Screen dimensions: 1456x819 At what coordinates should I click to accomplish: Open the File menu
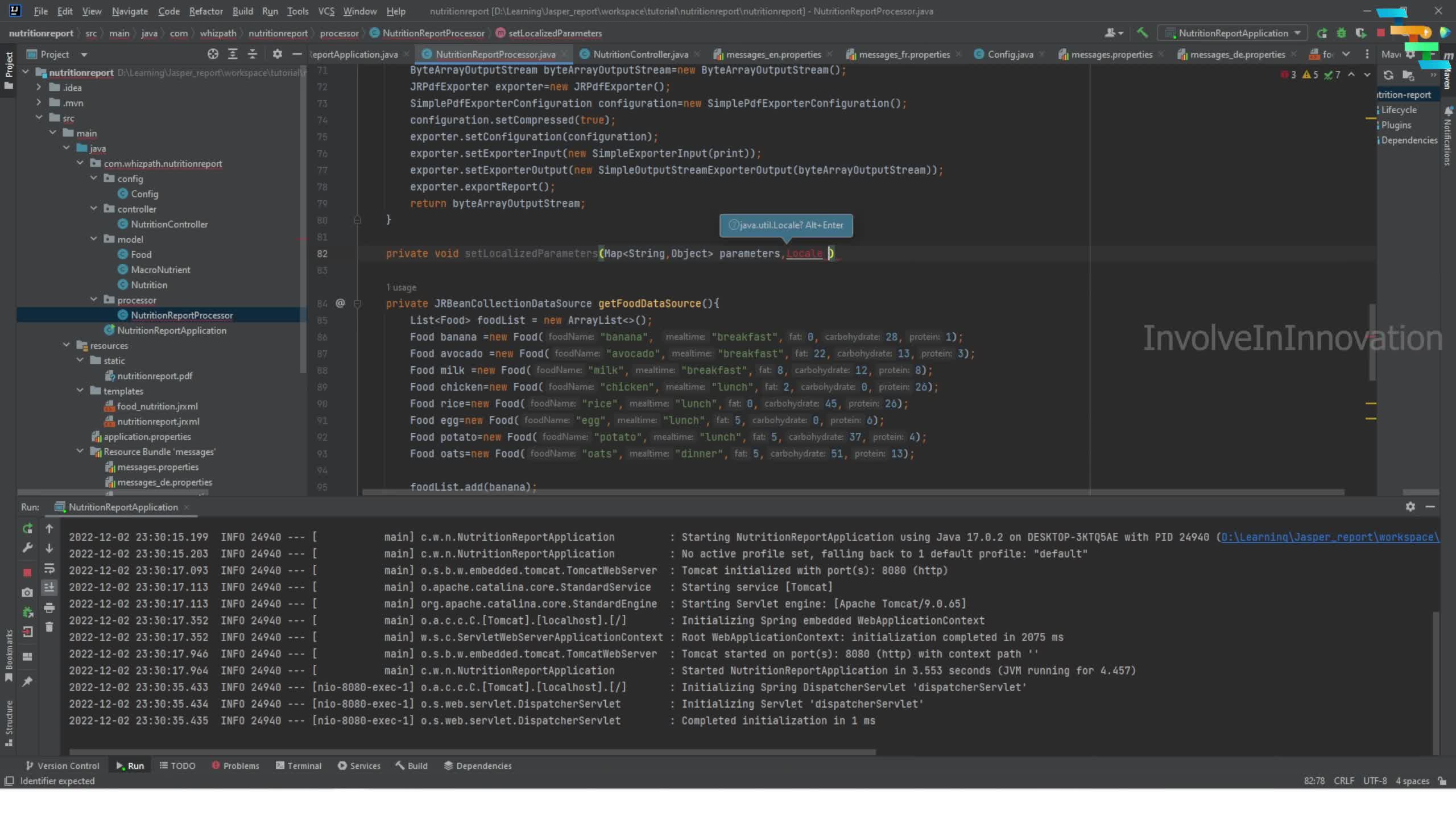(x=40, y=11)
